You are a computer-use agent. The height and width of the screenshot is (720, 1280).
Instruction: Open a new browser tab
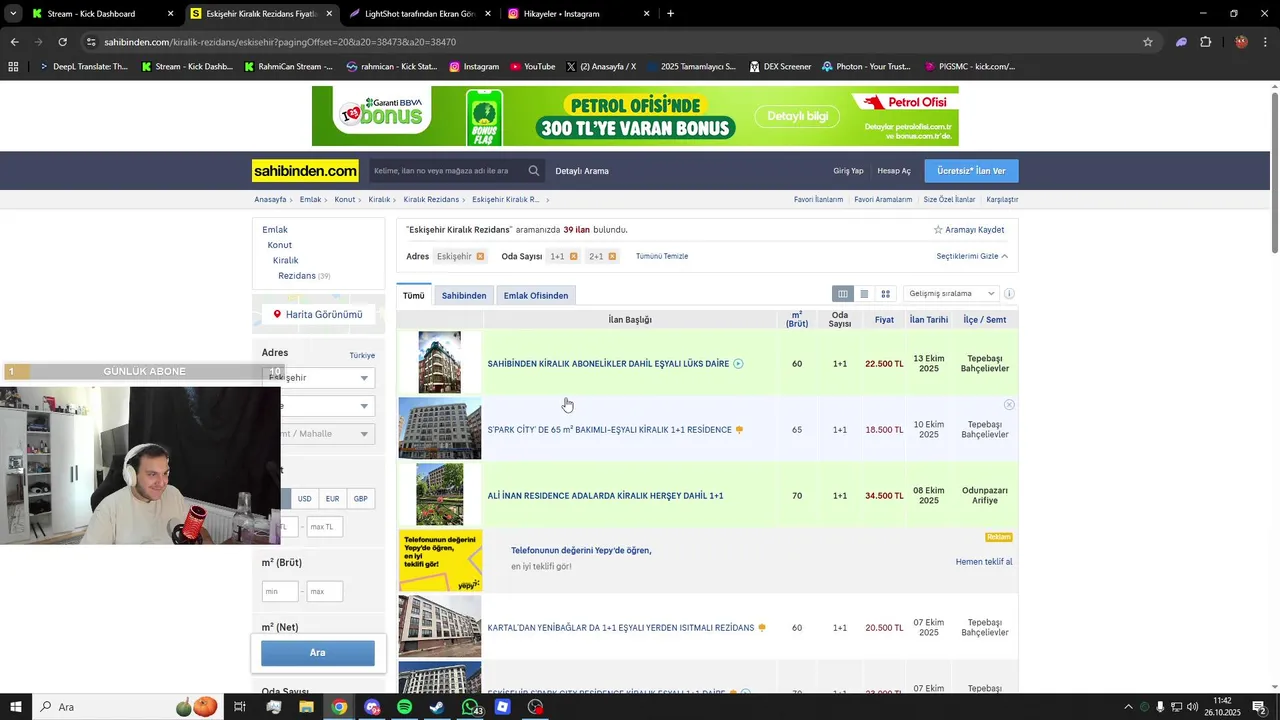coord(670,14)
